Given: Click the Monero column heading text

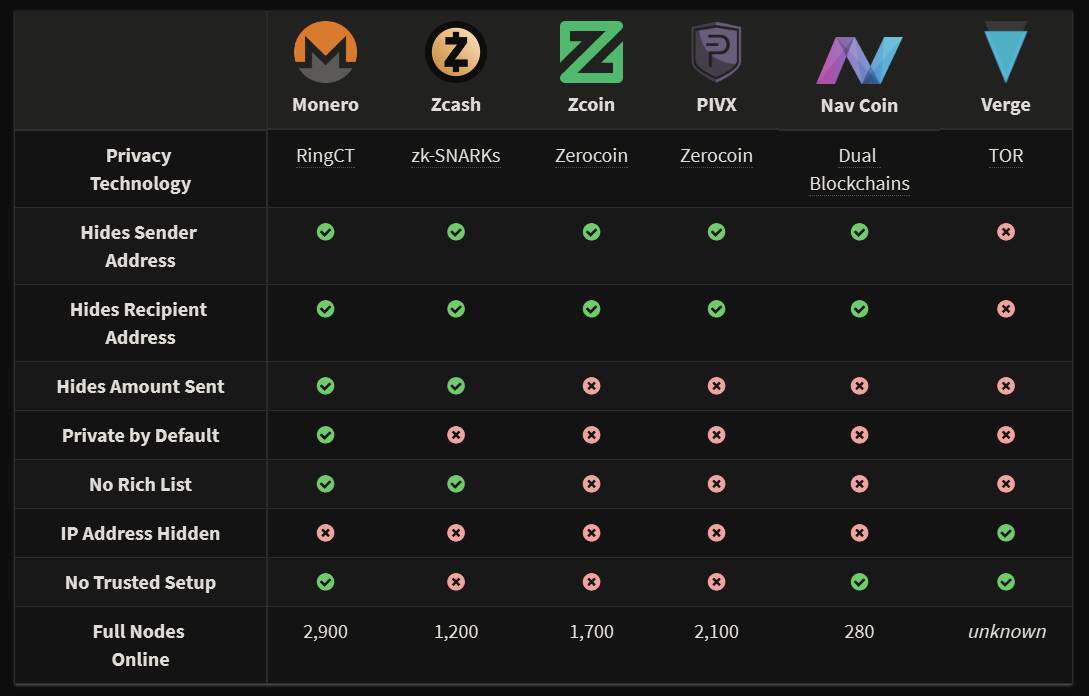Looking at the screenshot, I should pyautogui.click(x=325, y=105).
